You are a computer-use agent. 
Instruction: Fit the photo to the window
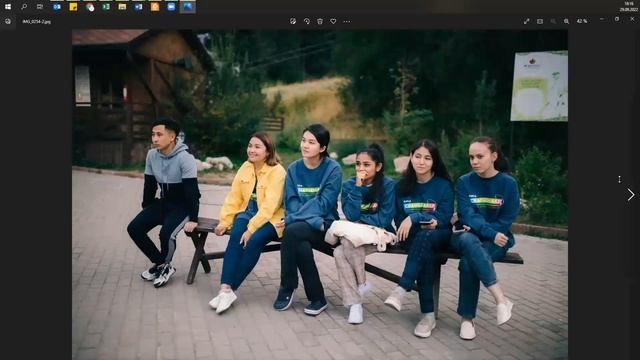[x=540, y=21]
